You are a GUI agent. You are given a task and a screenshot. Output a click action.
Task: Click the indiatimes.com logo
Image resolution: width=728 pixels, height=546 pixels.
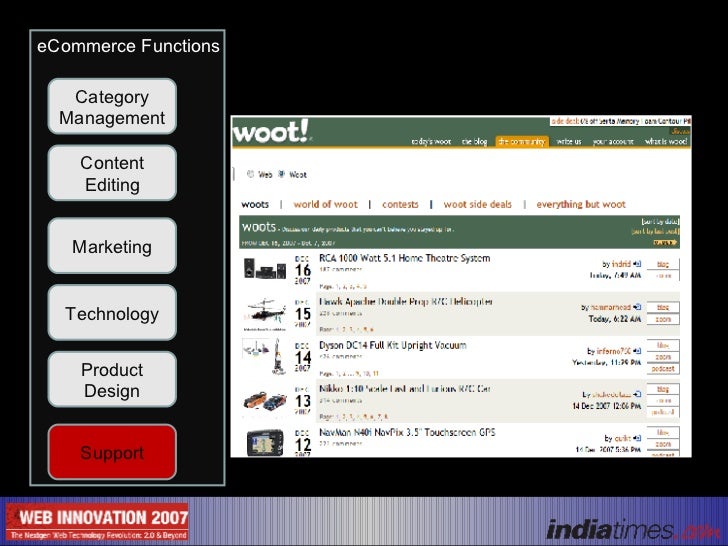point(634,529)
